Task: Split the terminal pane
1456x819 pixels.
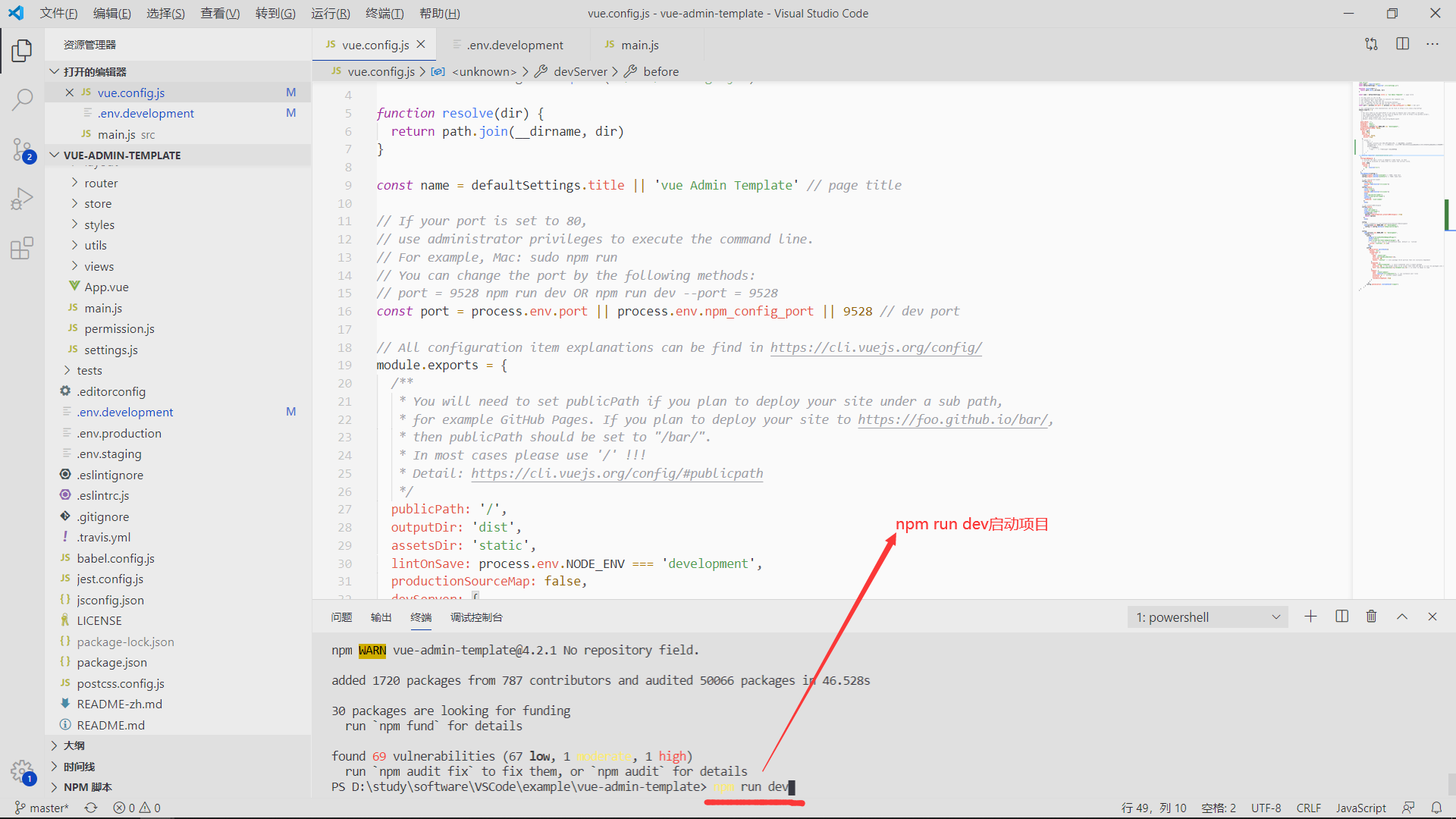Action: (x=1341, y=617)
